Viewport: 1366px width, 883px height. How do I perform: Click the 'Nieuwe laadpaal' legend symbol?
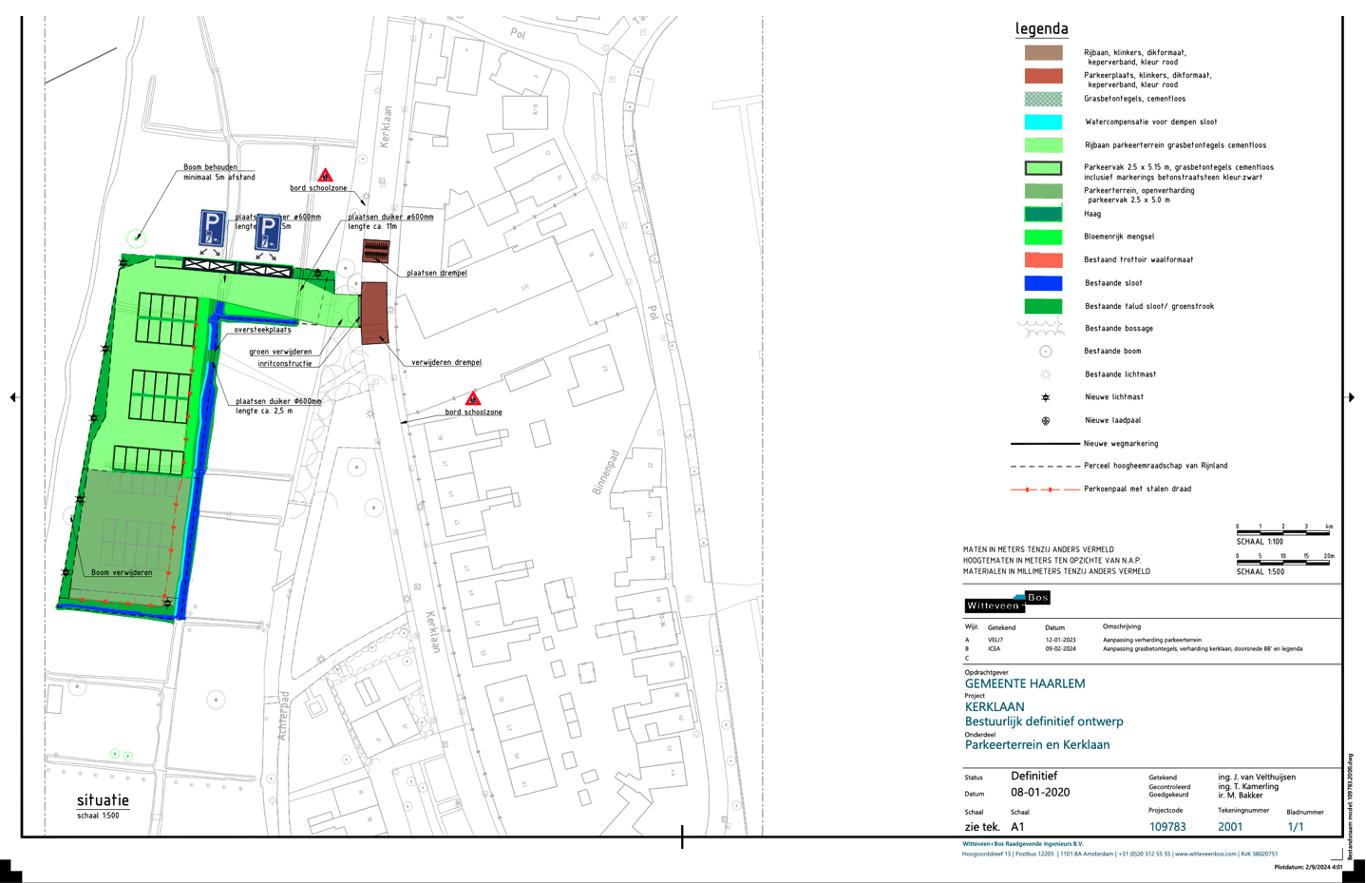coord(1045,421)
